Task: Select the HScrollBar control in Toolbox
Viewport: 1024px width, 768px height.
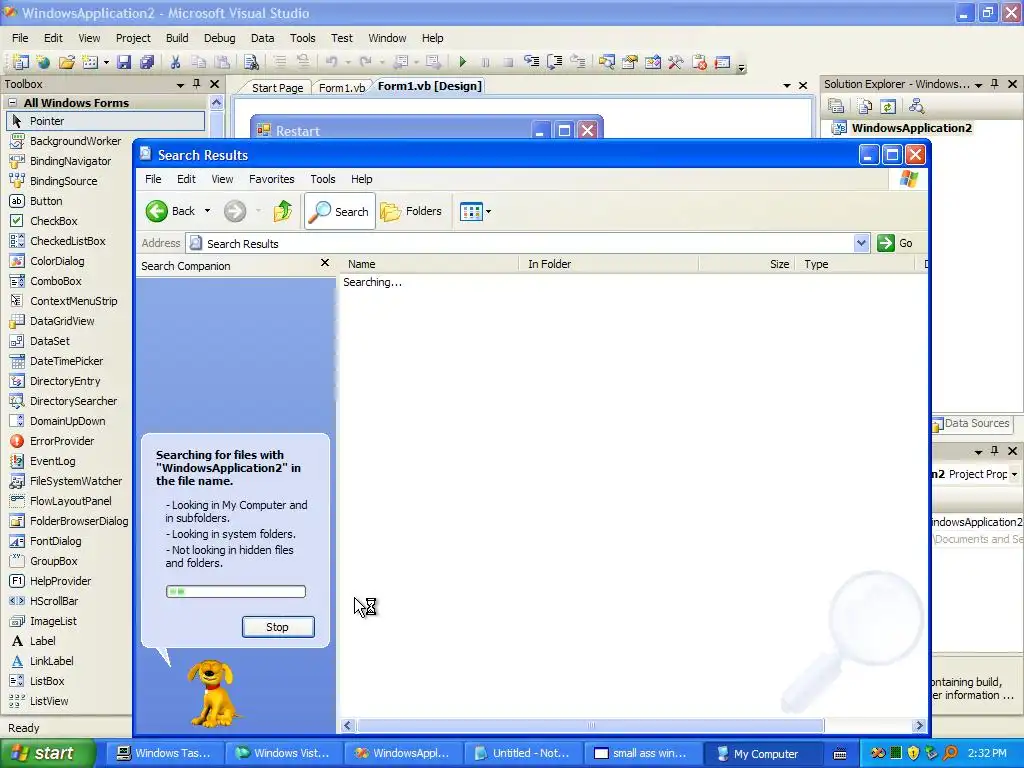Action: tap(54, 601)
